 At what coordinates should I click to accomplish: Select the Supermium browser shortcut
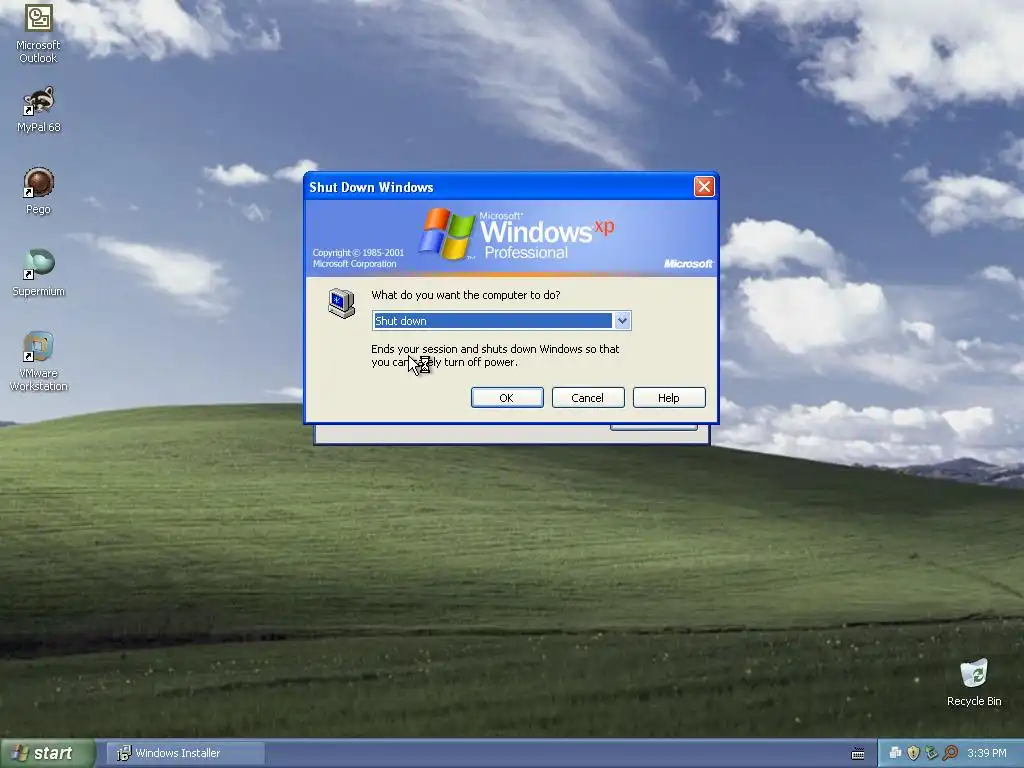coord(38,273)
